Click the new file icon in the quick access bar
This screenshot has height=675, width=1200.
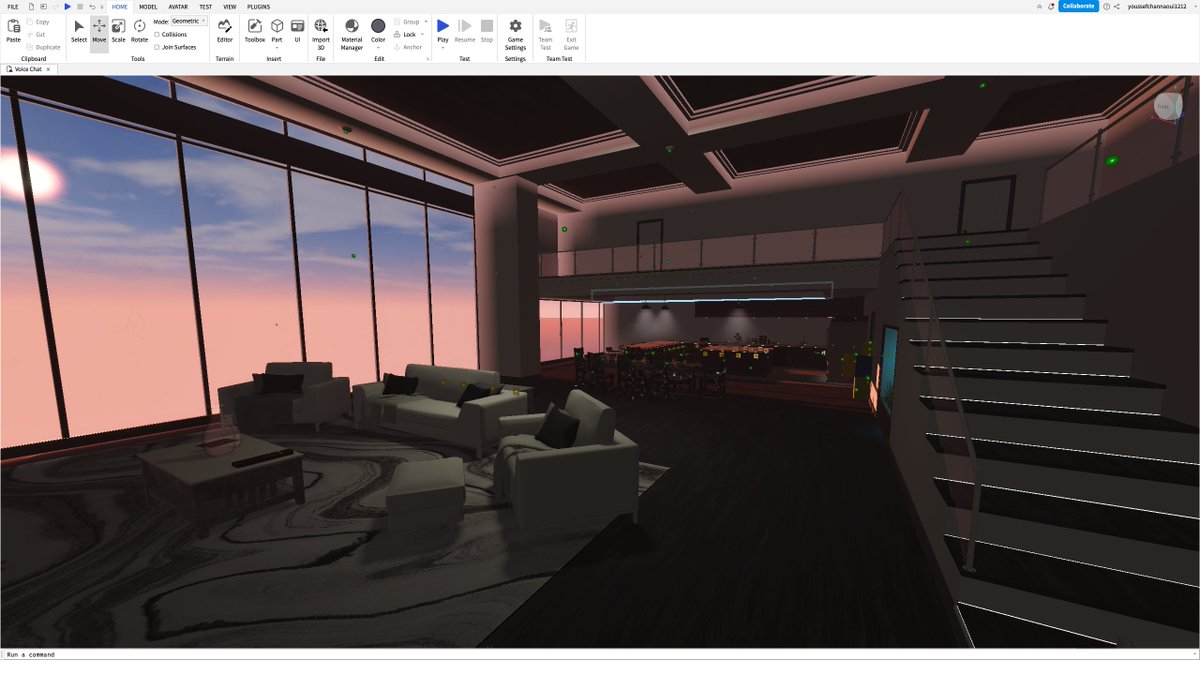pos(31,7)
